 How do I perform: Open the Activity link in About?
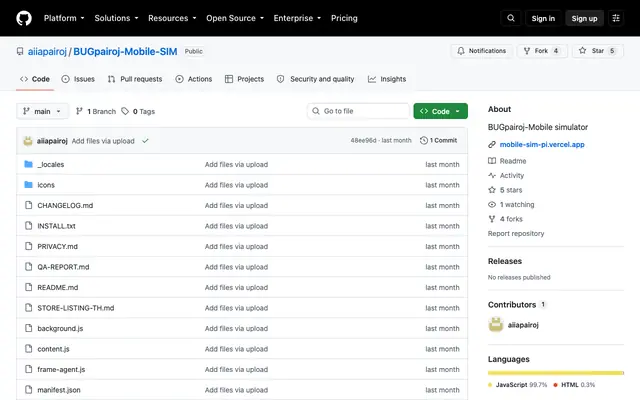pyautogui.click(x=506, y=176)
